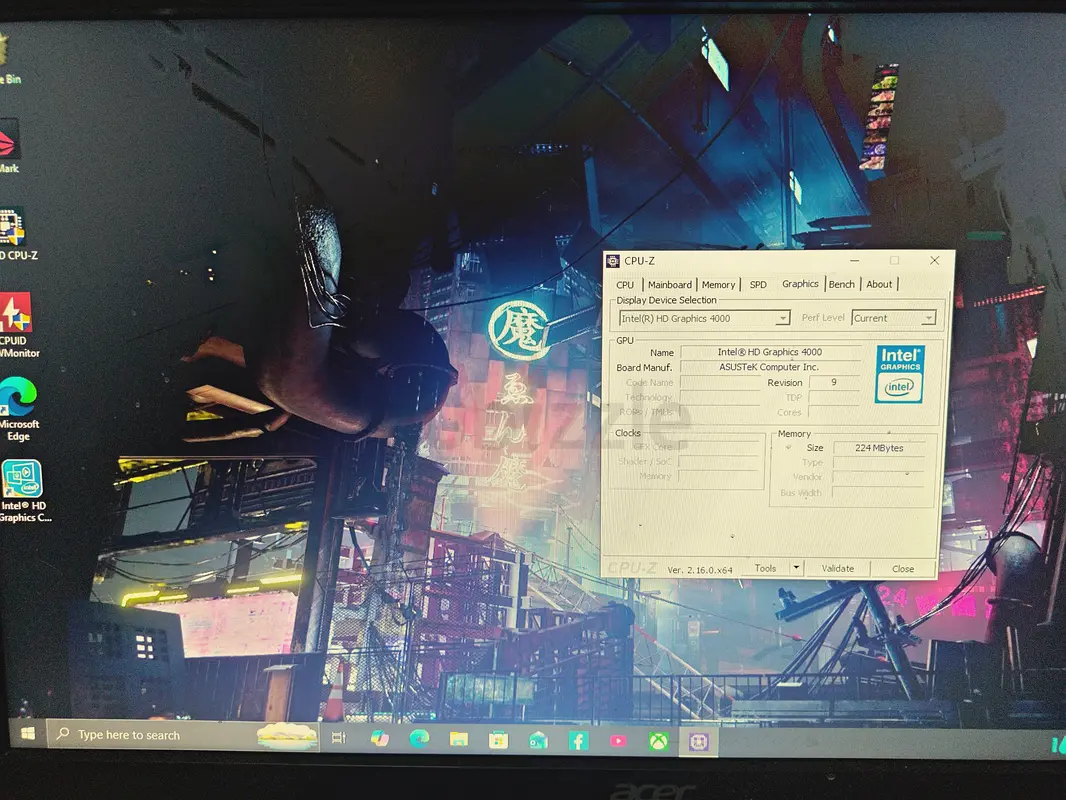
Task: Click the active CPU-Z taskbar icon
Action: [698, 742]
